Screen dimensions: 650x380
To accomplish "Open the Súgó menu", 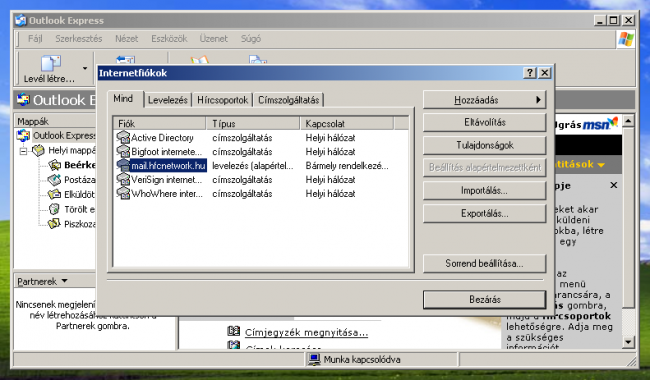I will tap(251, 39).
